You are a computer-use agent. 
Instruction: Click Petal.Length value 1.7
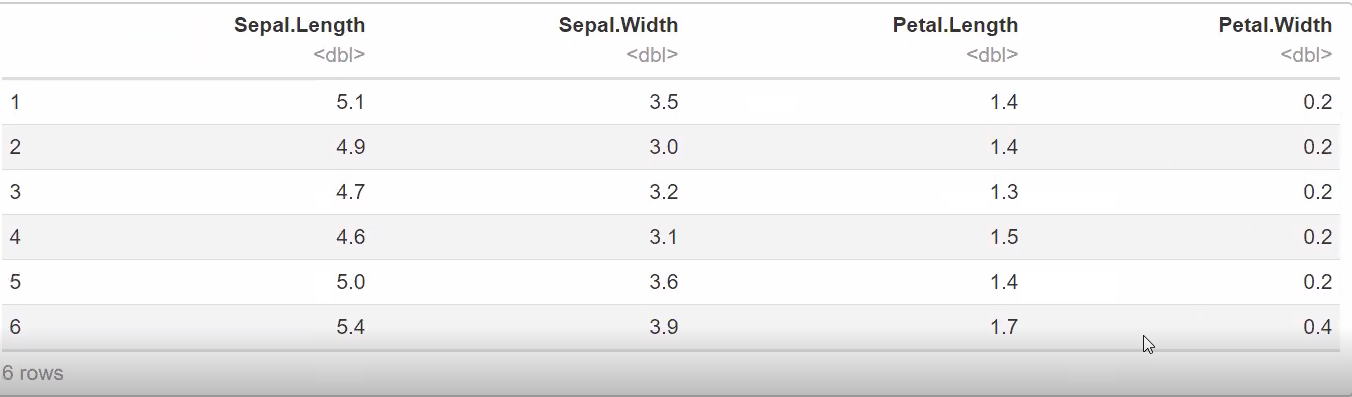pyautogui.click(x=1004, y=327)
